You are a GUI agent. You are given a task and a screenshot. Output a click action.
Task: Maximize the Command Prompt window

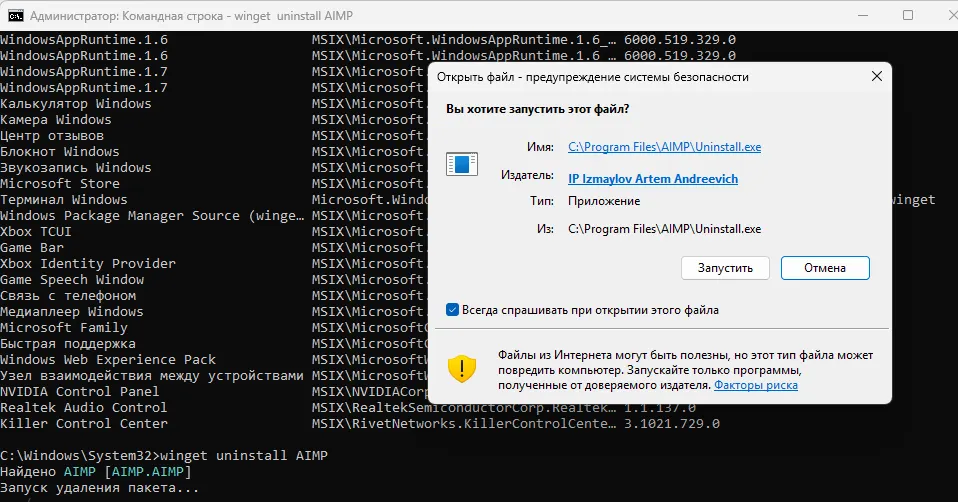pyautogui.click(x=908, y=16)
